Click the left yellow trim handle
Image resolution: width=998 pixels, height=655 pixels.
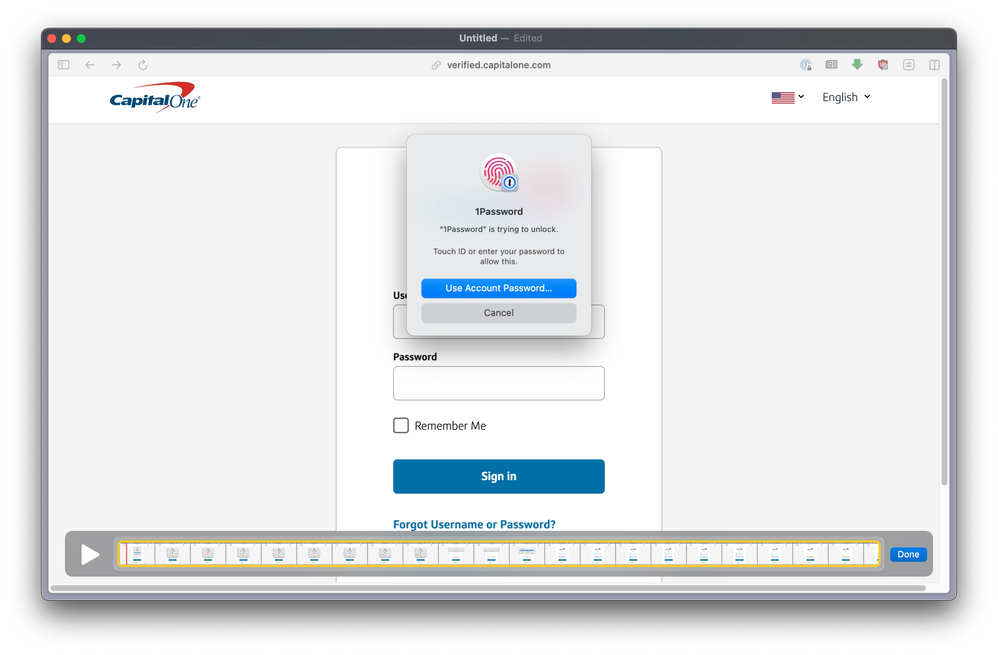(x=119, y=554)
